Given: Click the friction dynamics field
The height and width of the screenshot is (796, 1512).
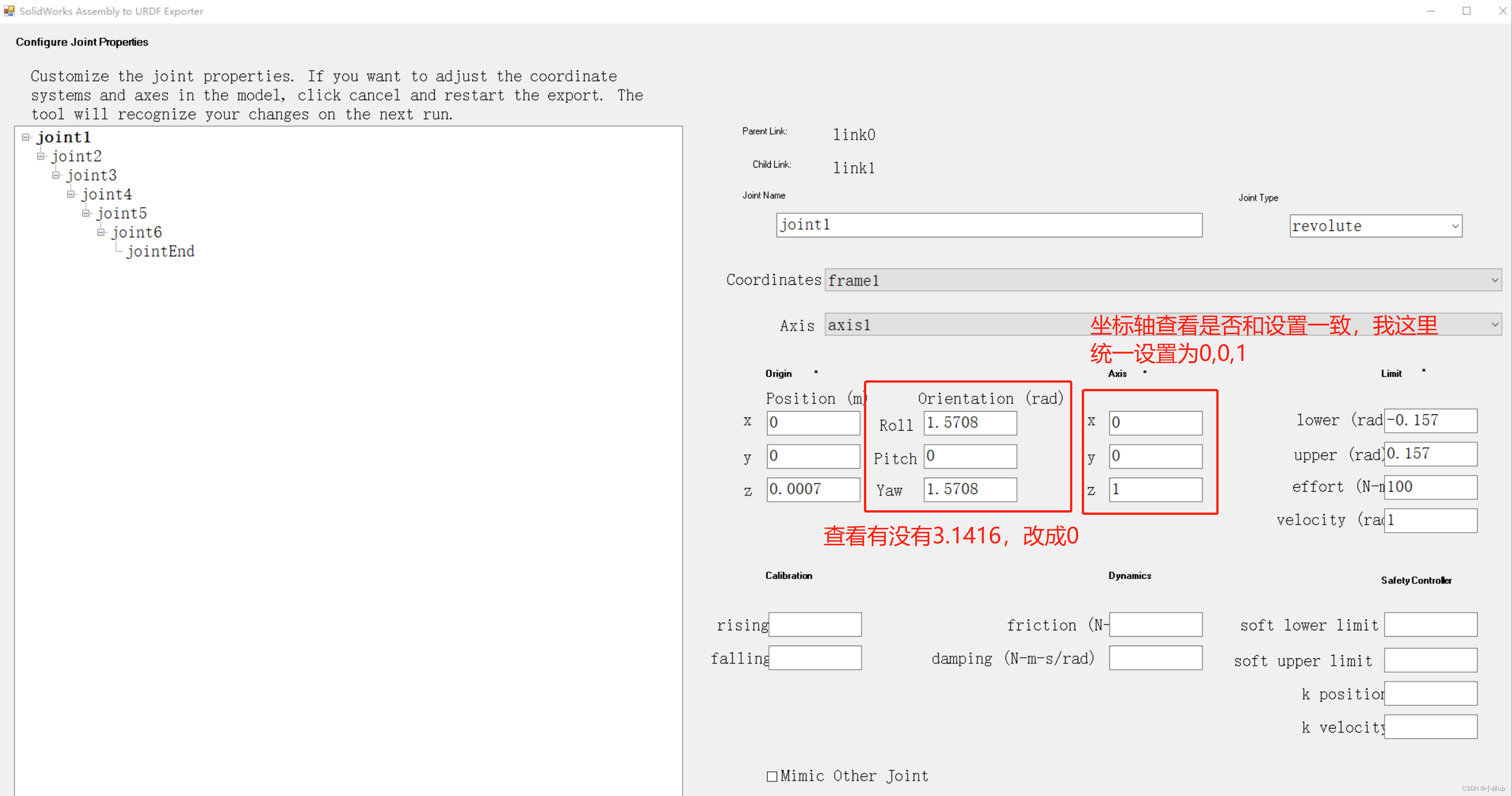Looking at the screenshot, I should 1155,624.
